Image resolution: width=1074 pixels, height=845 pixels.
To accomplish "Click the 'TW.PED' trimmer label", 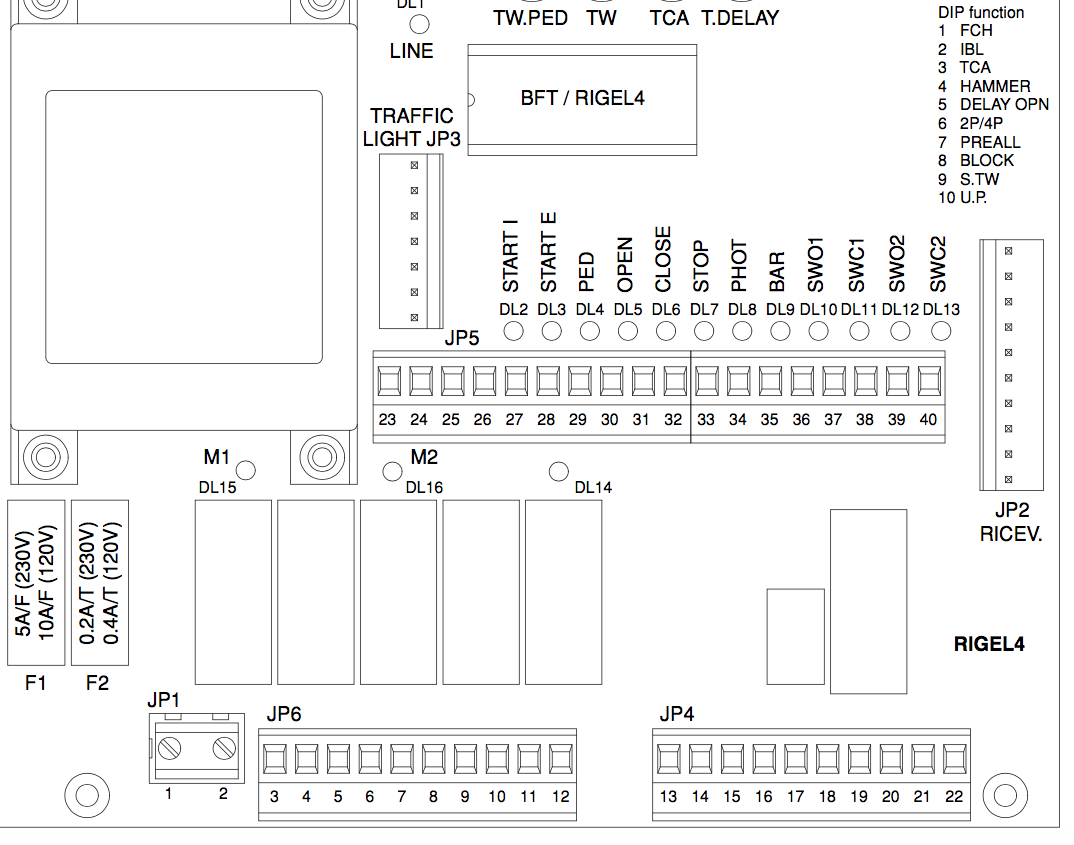I will (531, 18).
